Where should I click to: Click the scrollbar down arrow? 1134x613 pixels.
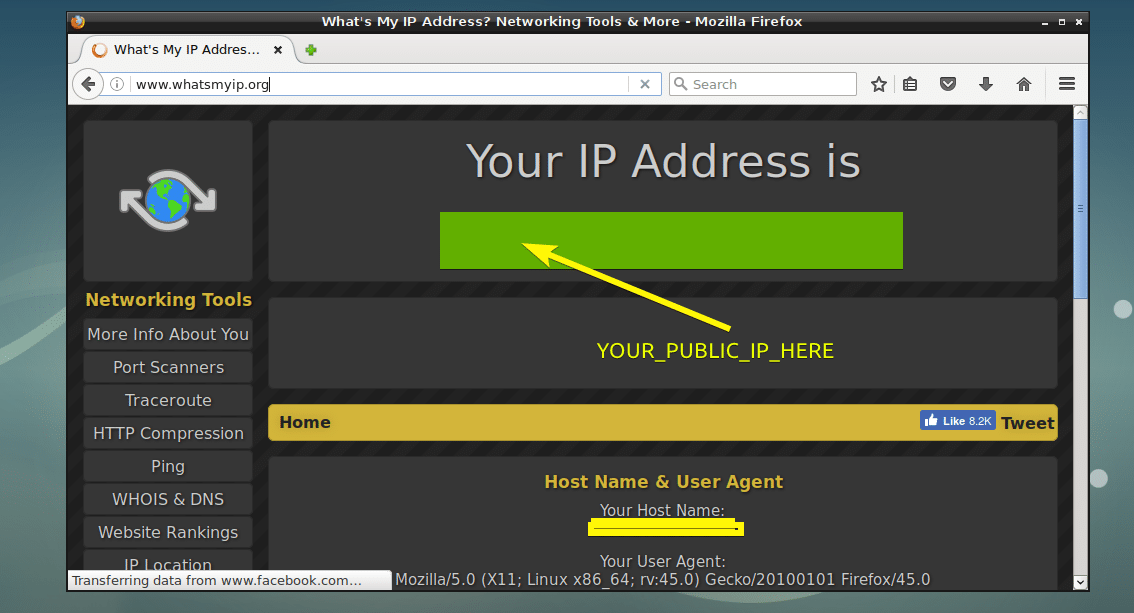pyautogui.click(x=1080, y=582)
